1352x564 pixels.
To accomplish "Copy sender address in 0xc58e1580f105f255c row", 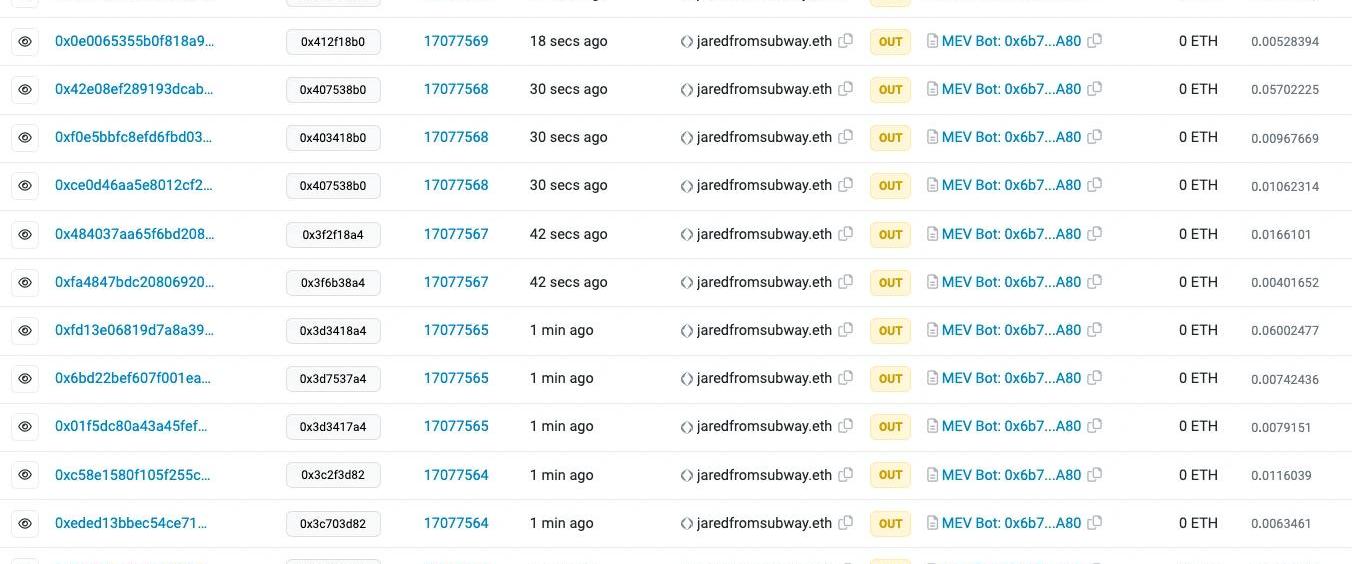I will (846, 475).
